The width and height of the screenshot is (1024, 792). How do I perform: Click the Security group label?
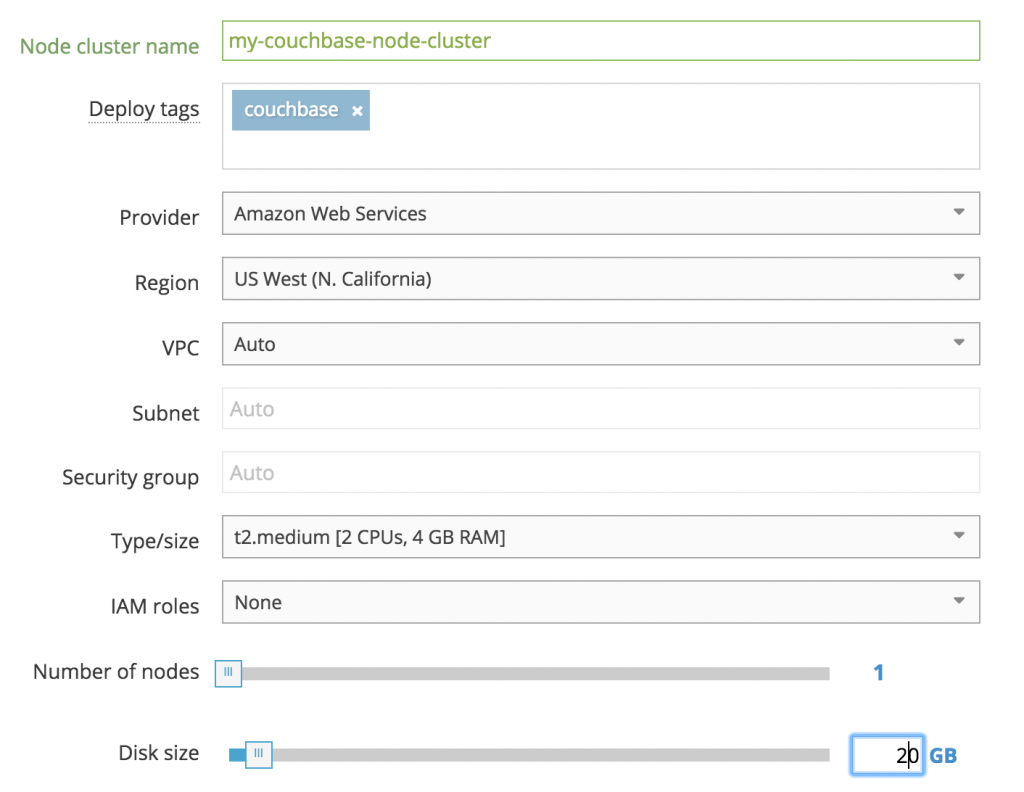pos(131,478)
